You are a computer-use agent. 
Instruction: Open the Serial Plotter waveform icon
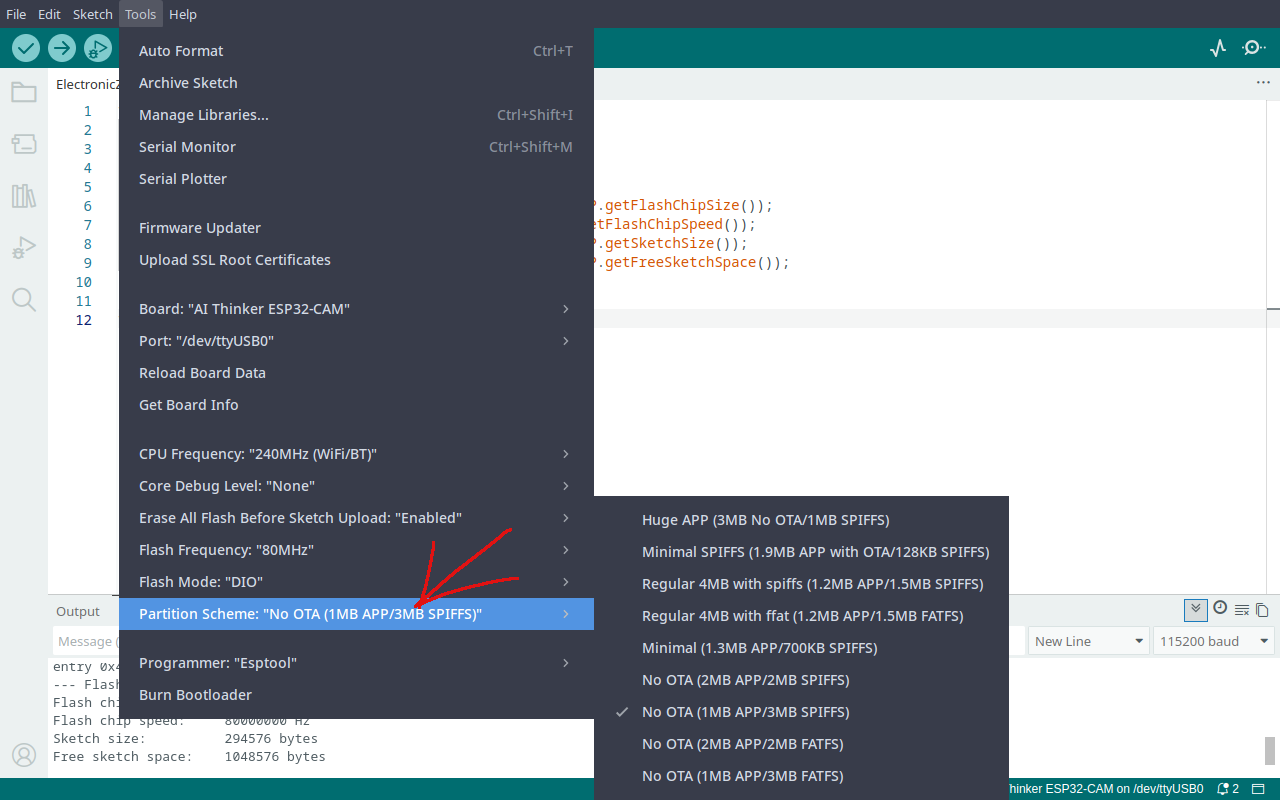click(x=1218, y=47)
